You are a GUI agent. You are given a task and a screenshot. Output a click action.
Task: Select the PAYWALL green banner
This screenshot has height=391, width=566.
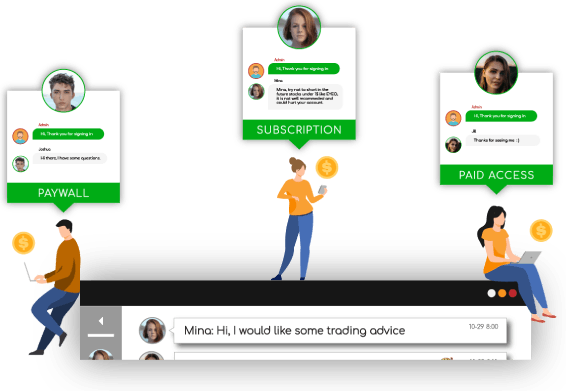pyautogui.click(x=64, y=193)
